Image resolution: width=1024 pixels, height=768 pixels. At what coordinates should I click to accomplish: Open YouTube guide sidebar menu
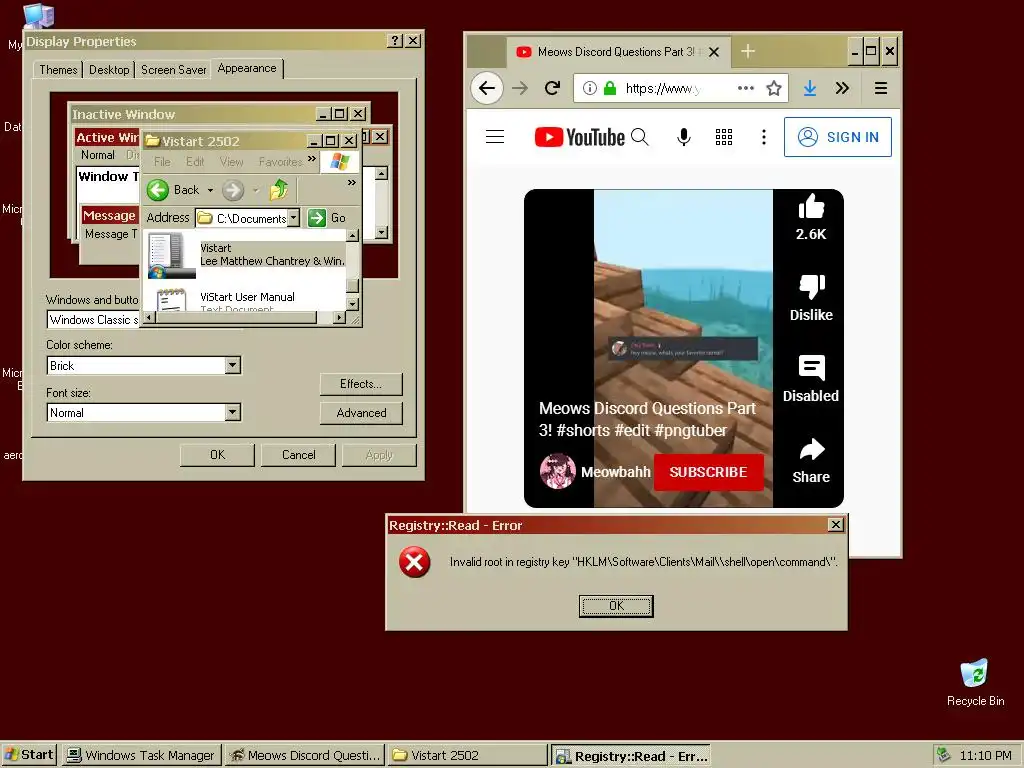495,136
